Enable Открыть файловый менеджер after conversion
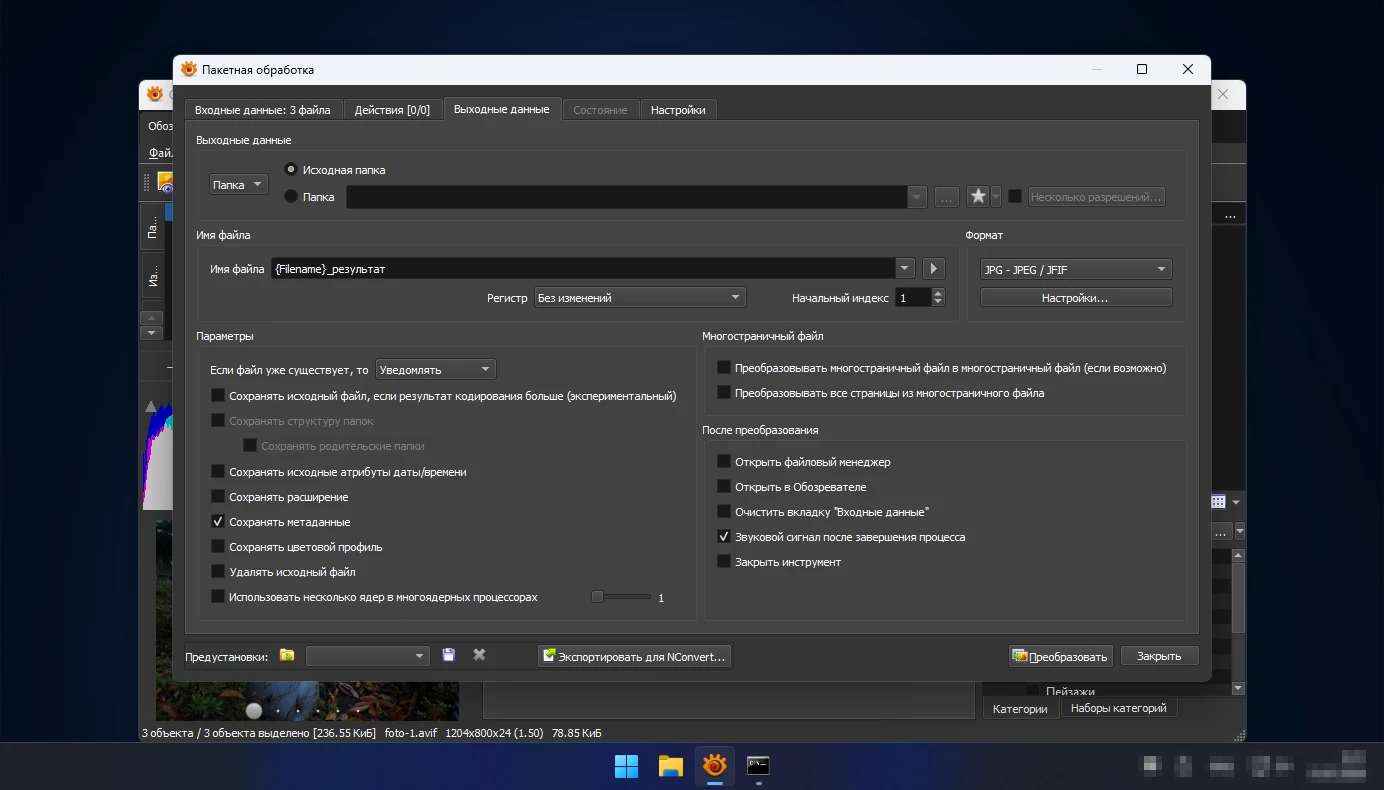The image size is (1384, 790). click(x=724, y=462)
